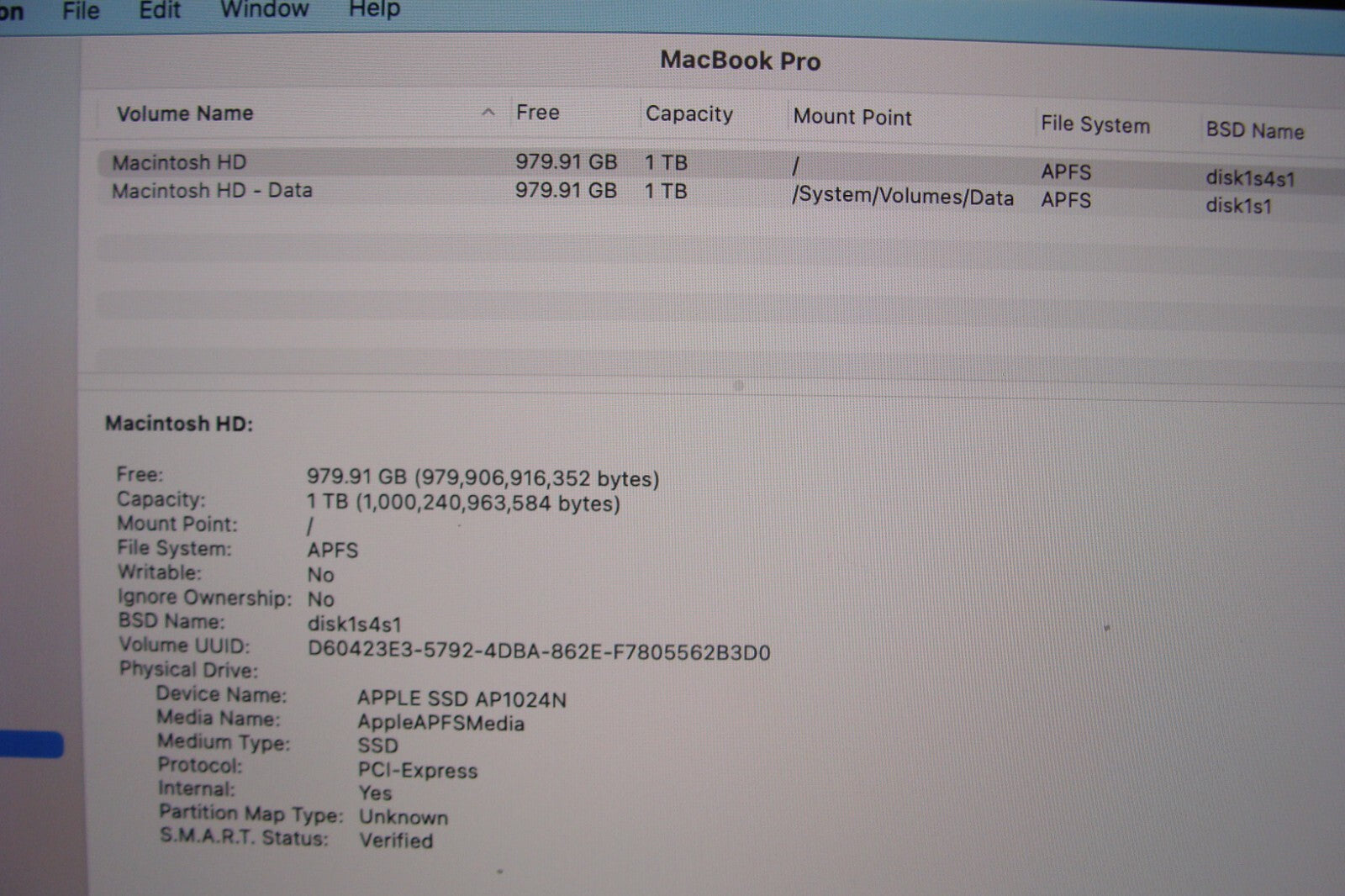Open the Window menu
Screen dimensions: 1345x896
(264, 9)
